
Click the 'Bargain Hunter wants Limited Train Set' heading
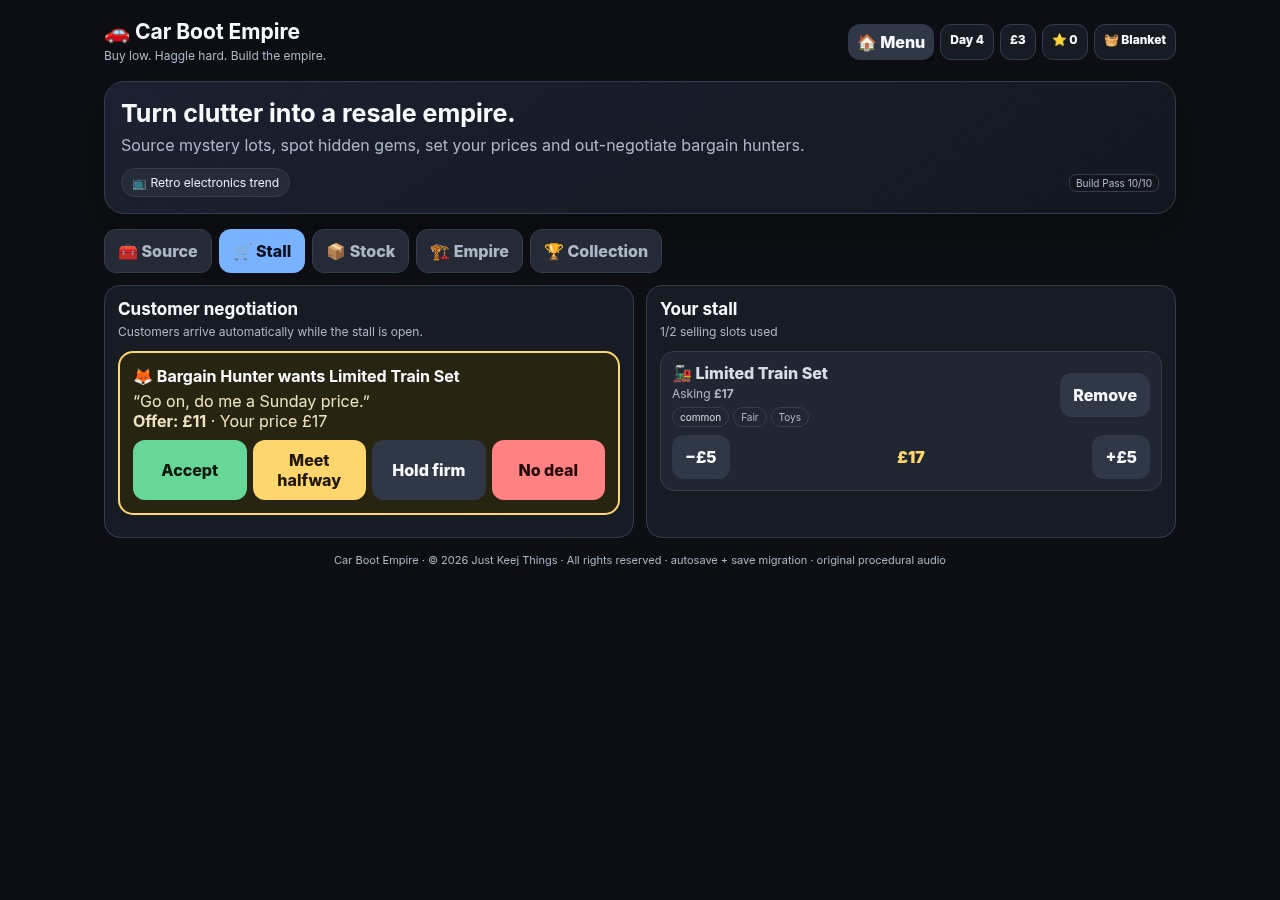pos(296,376)
